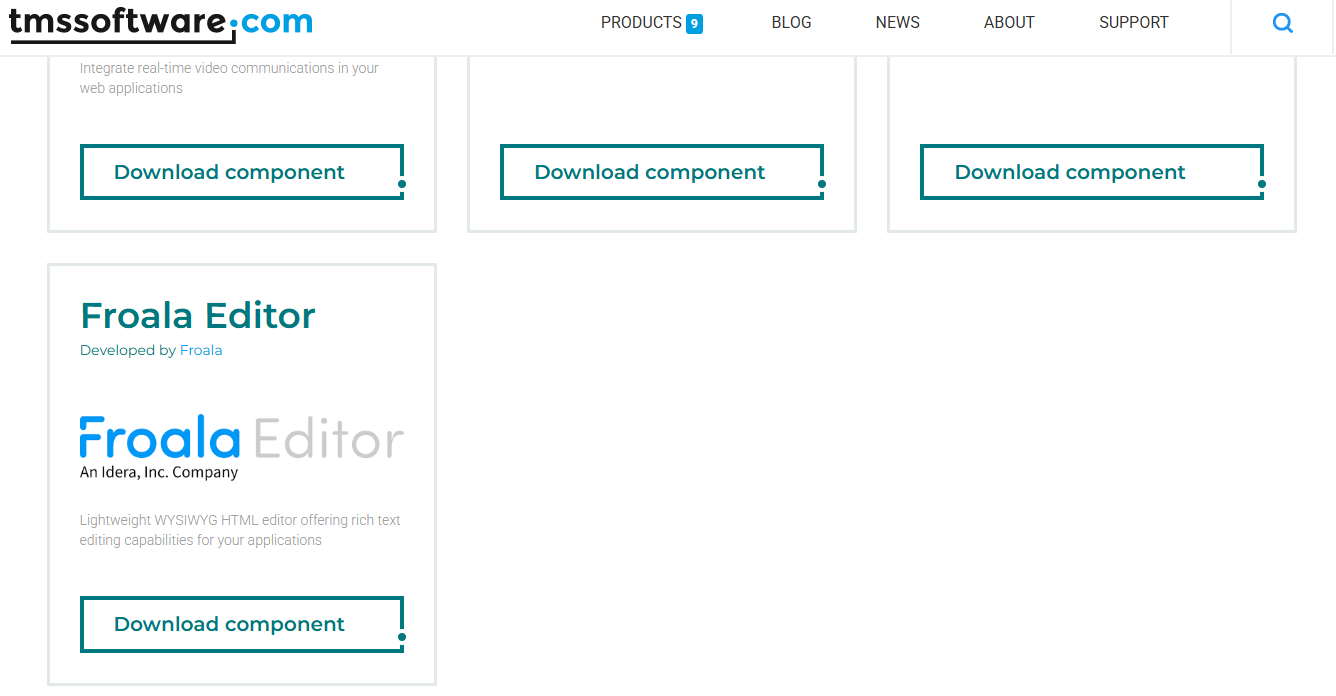Open the NEWS page

pos(897,22)
